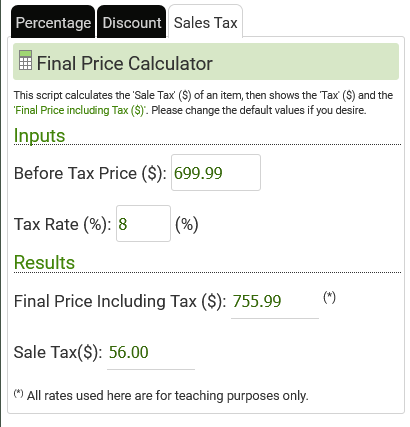Select the Sale Tax result field
This screenshot has width=410, height=427.
(151, 353)
